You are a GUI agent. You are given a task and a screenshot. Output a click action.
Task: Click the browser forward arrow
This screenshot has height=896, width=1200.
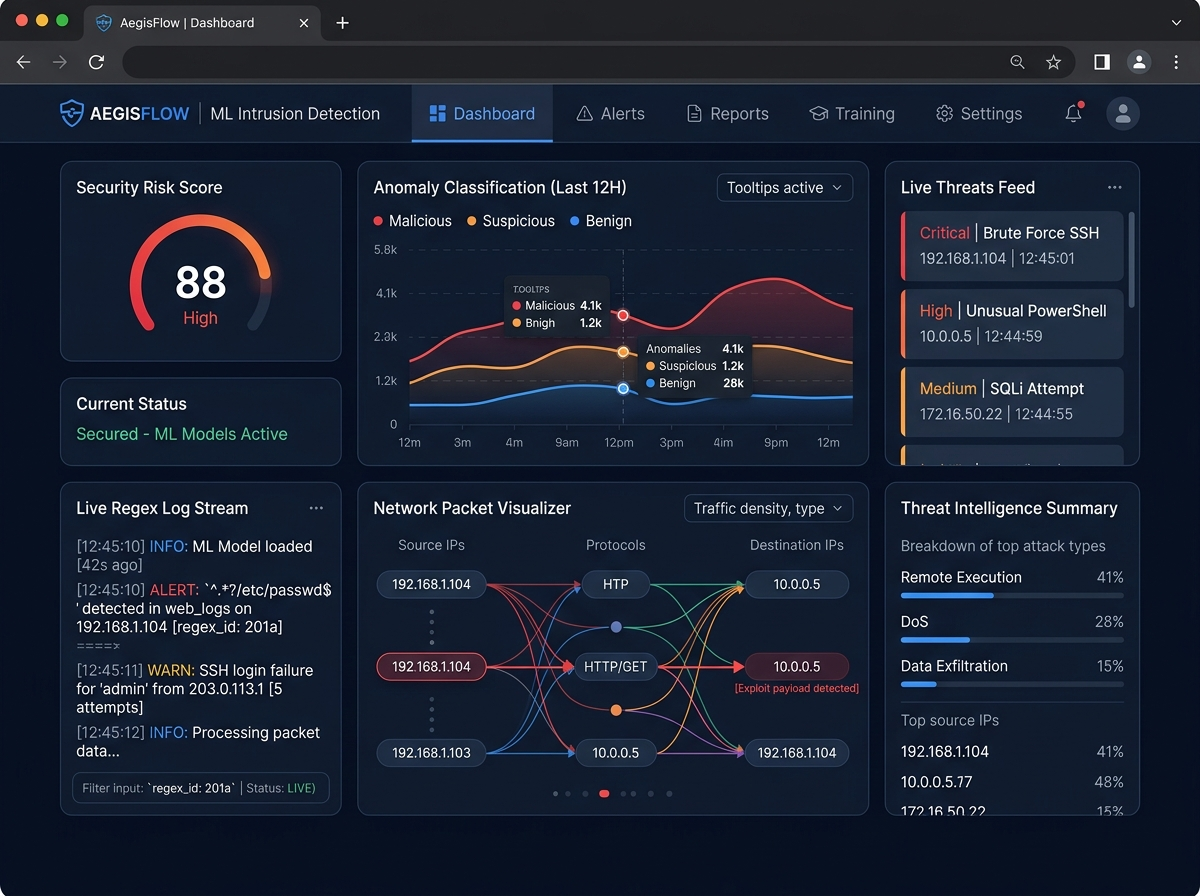point(60,62)
